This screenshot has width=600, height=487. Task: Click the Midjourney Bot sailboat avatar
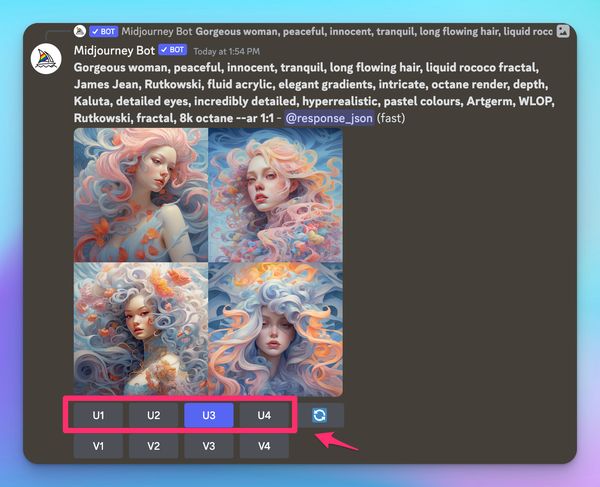click(x=47, y=59)
